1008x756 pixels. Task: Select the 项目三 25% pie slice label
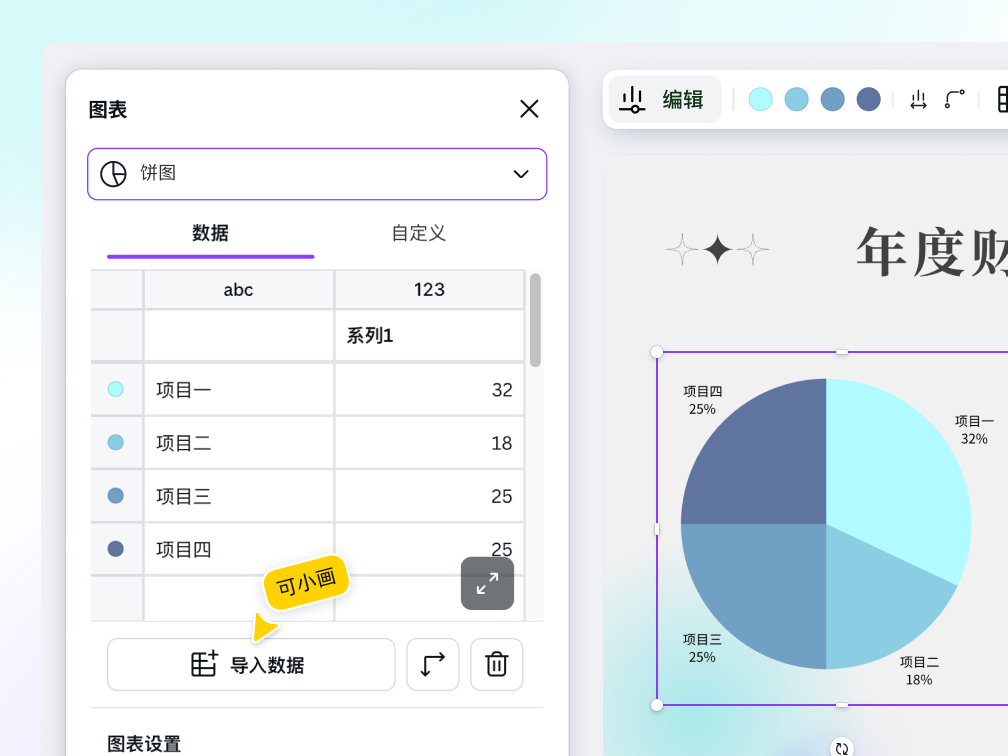click(702, 649)
